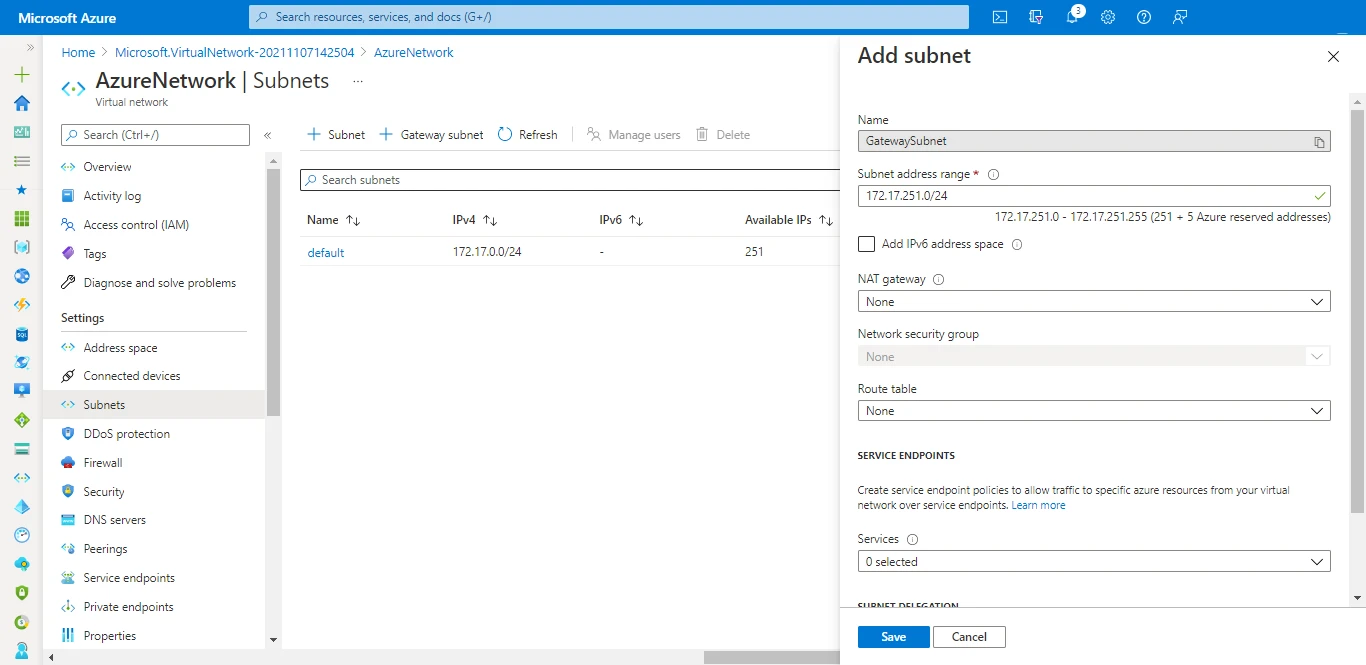
Task: Click the Services info icon toggle
Action: tap(911, 538)
